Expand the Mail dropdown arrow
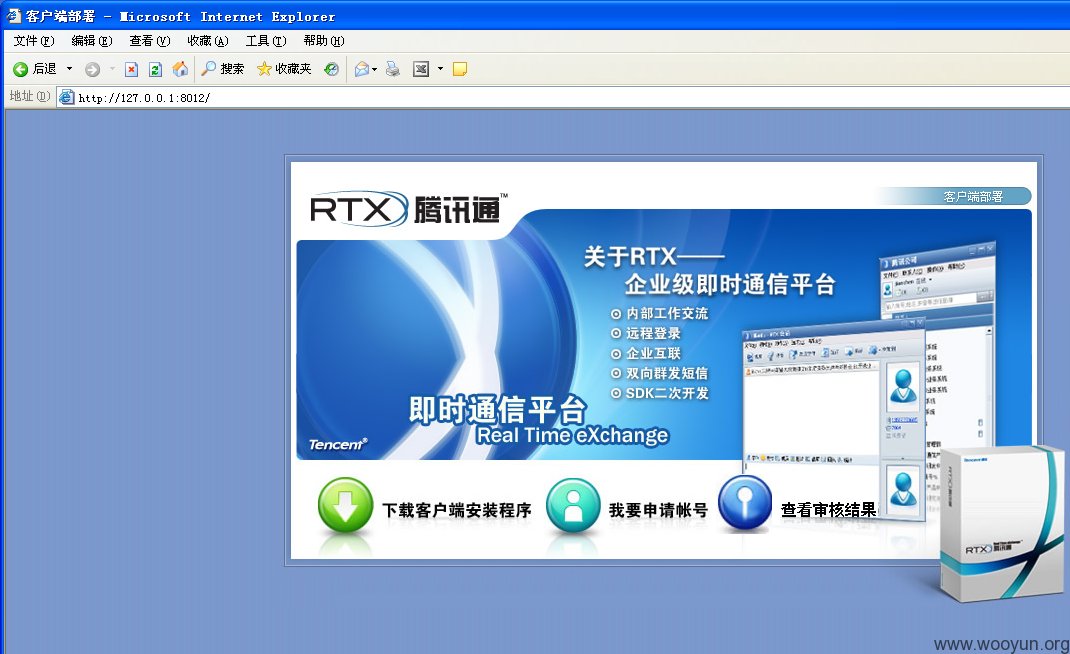1070x654 pixels. pyautogui.click(x=375, y=69)
